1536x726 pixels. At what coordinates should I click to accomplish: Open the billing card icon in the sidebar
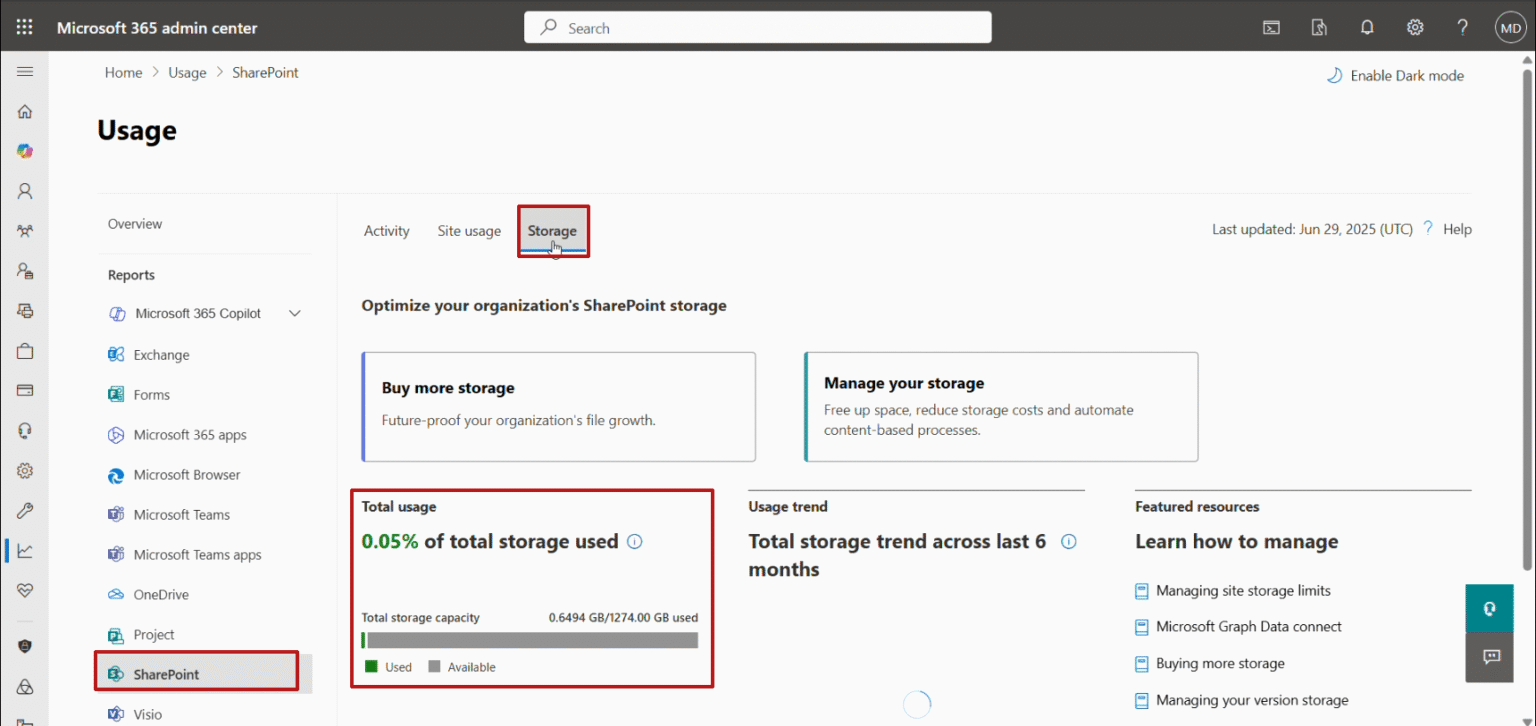click(24, 390)
